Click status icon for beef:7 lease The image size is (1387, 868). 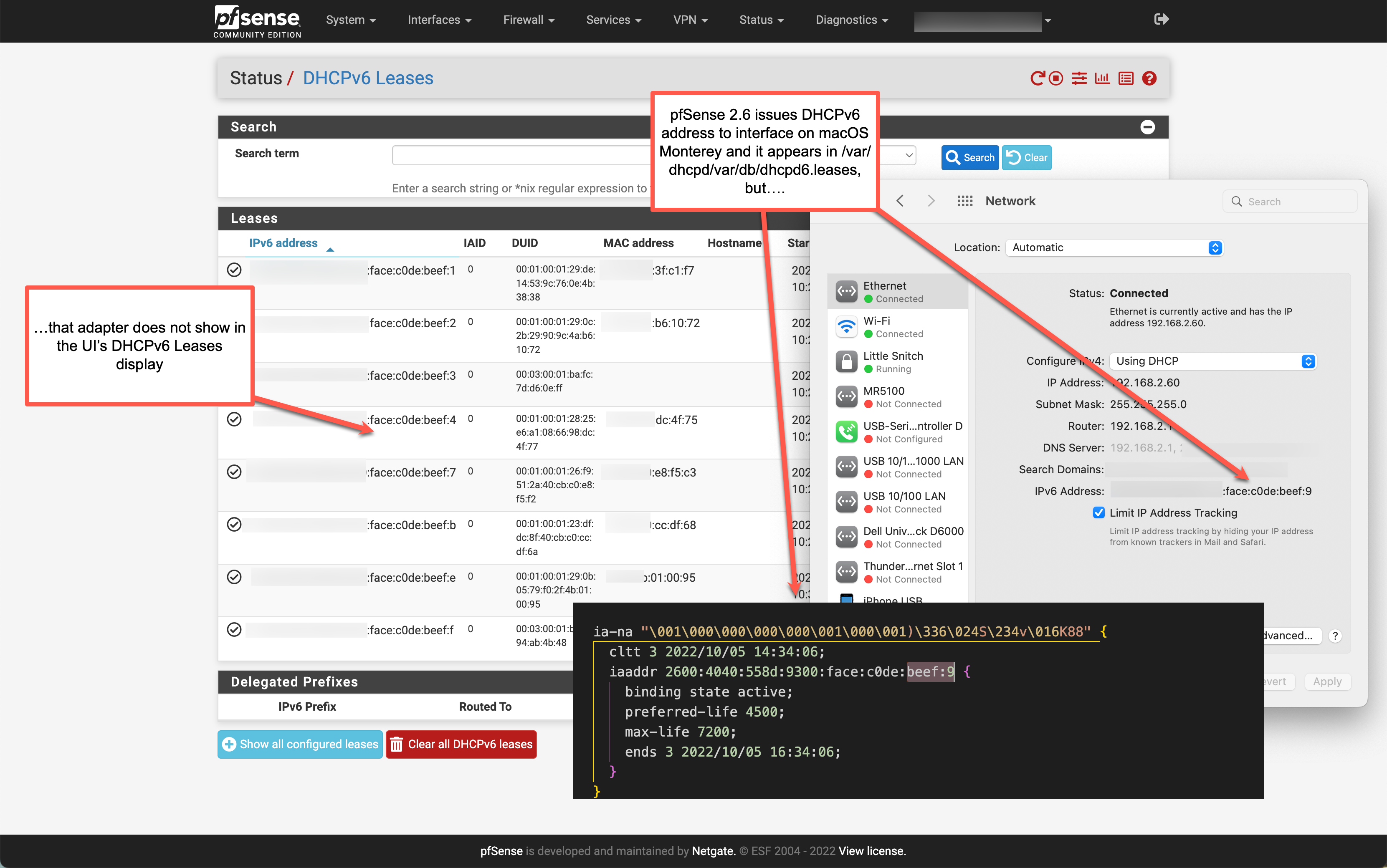pos(234,472)
